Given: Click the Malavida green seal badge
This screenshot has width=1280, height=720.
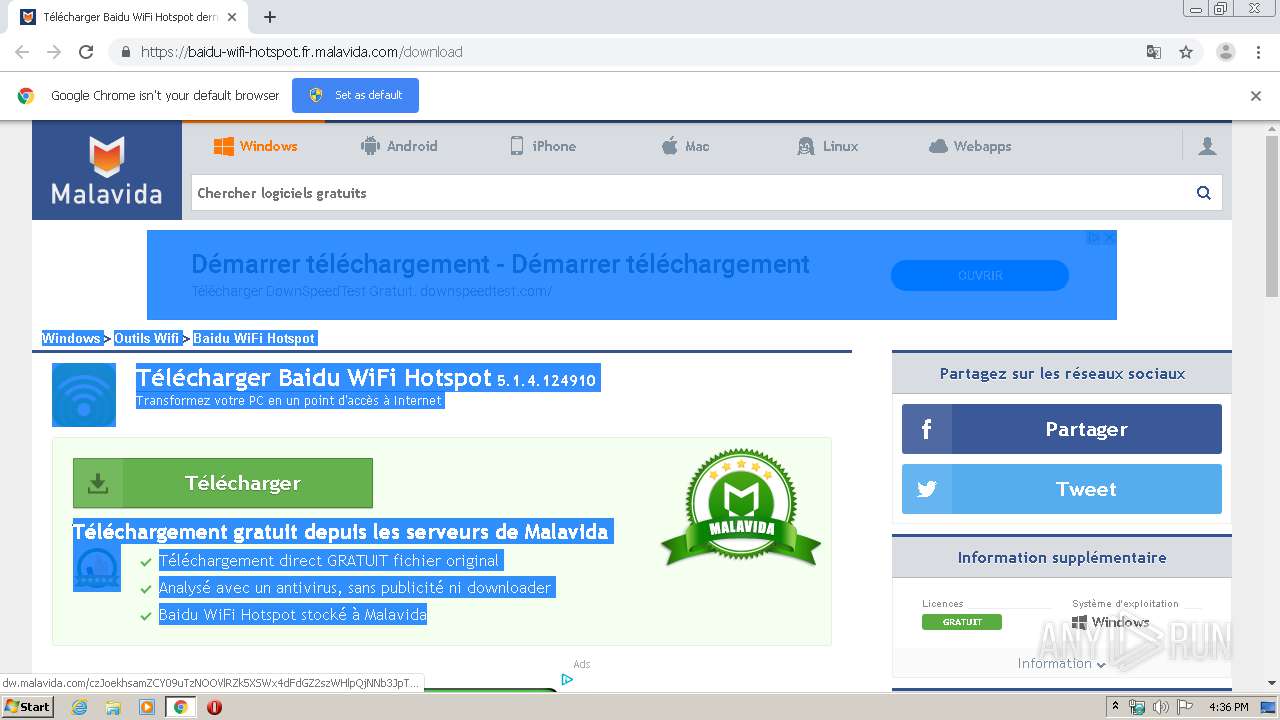Looking at the screenshot, I should pyautogui.click(x=741, y=507).
